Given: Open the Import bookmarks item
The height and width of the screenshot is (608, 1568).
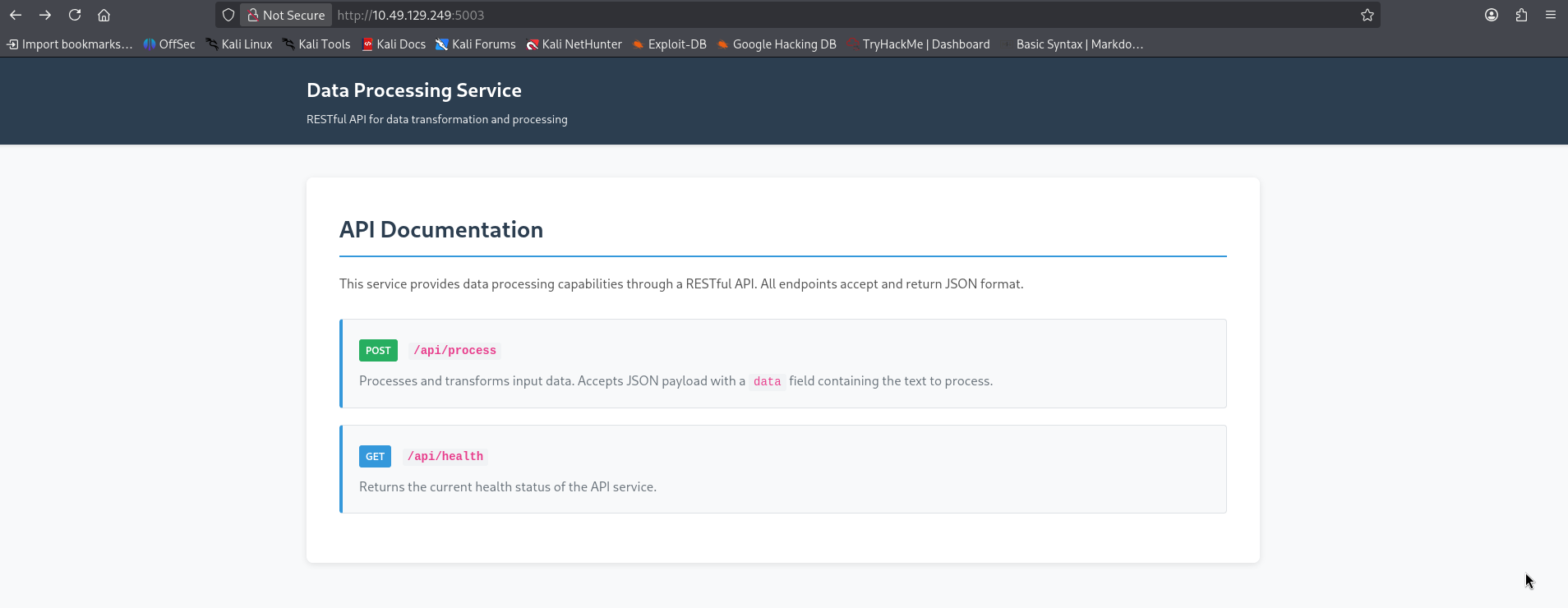Looking at the screenshot, I should tap(70, 44).
